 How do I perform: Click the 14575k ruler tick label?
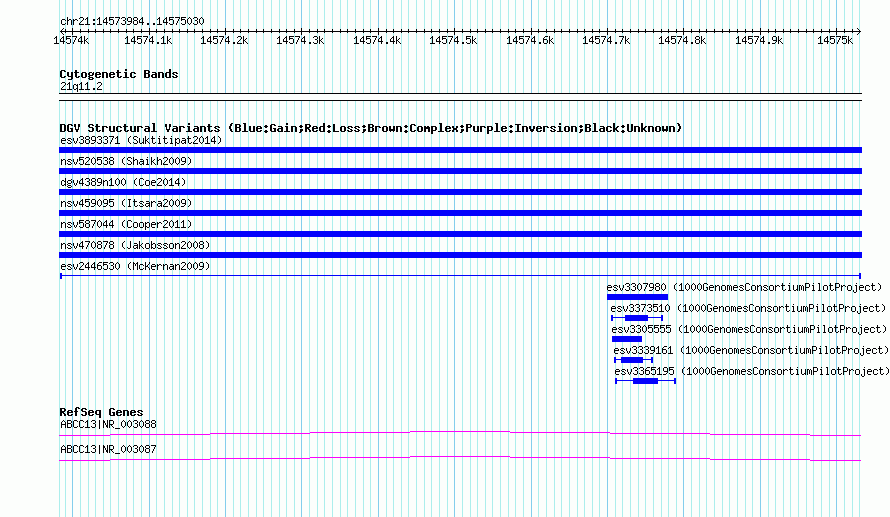[x=835, y=40]
